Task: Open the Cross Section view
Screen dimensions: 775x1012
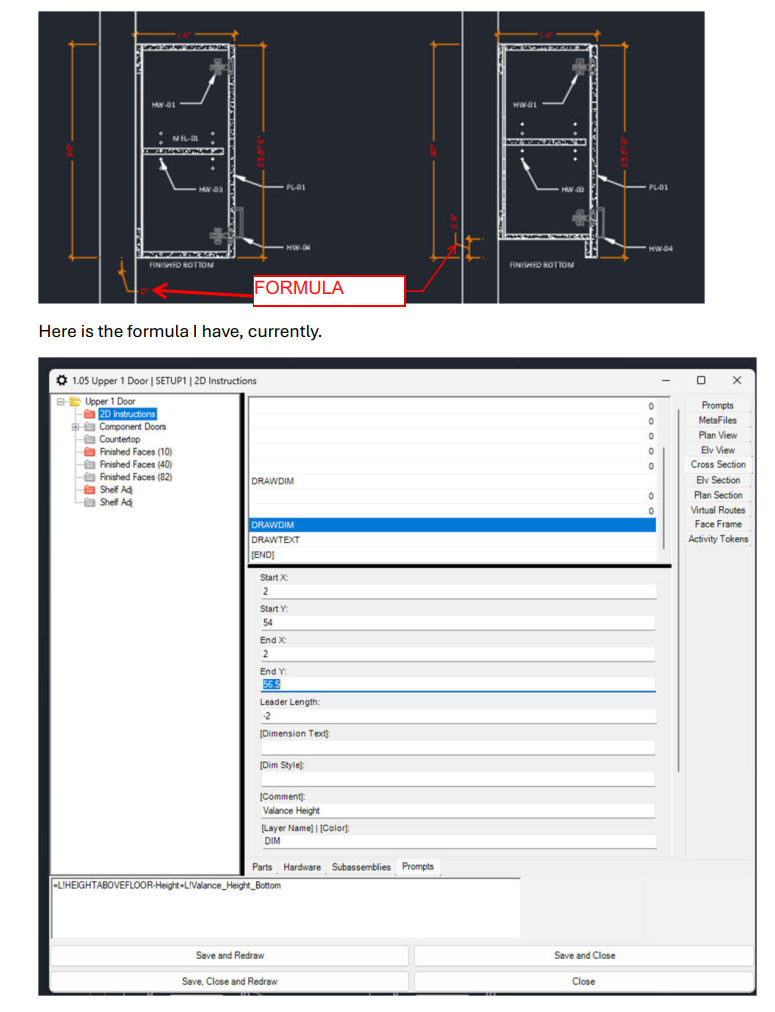Action: click(718, 465)
